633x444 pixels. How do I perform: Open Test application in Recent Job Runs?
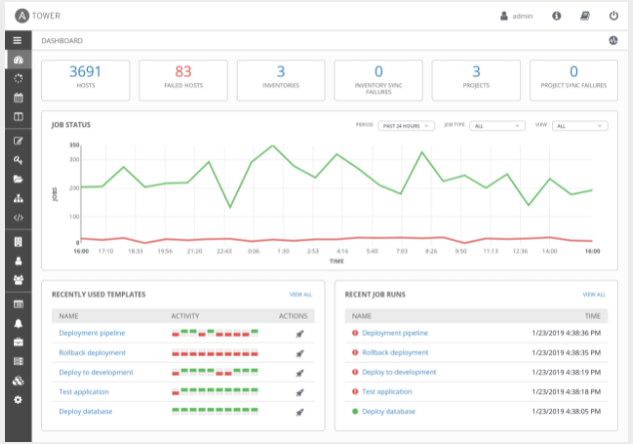387,392
